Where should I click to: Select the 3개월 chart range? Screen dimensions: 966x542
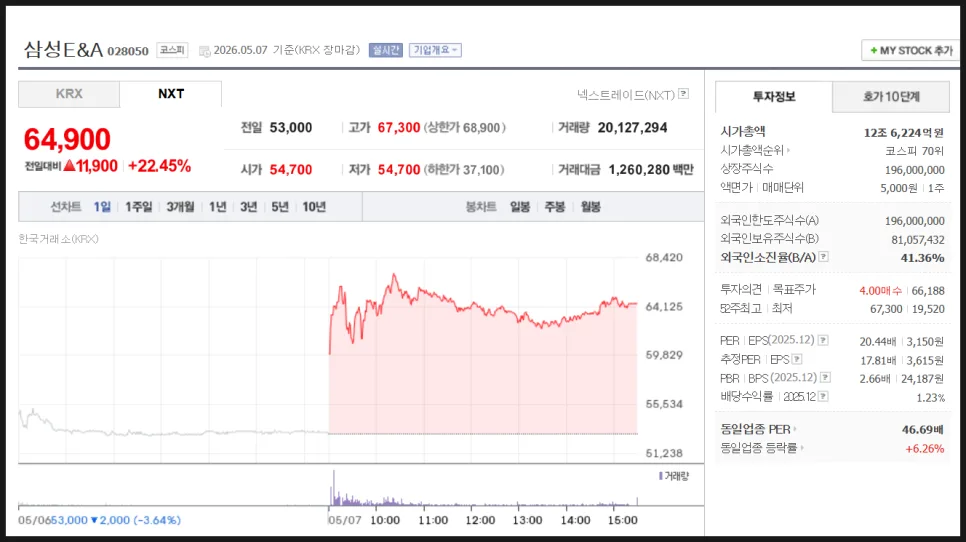tap(180, 207)
